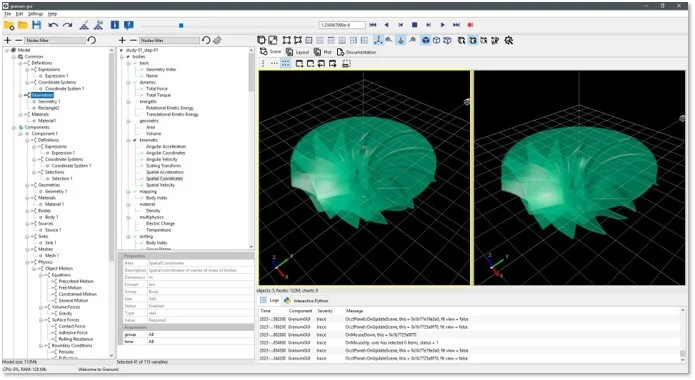This screenshot has height=380, width=695.
Task: Jump to first frame playback button
Action: pos(373,25)
